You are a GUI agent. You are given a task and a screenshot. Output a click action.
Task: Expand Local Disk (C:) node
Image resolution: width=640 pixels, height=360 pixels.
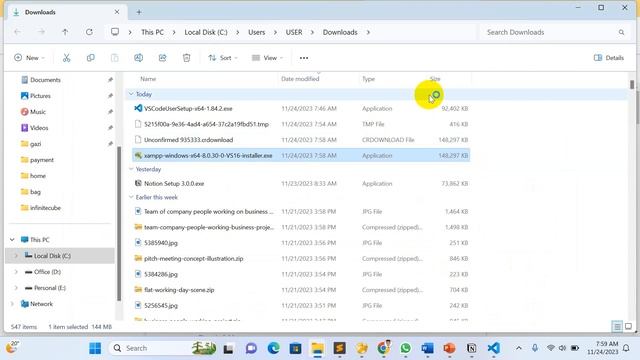click(16, 256)
